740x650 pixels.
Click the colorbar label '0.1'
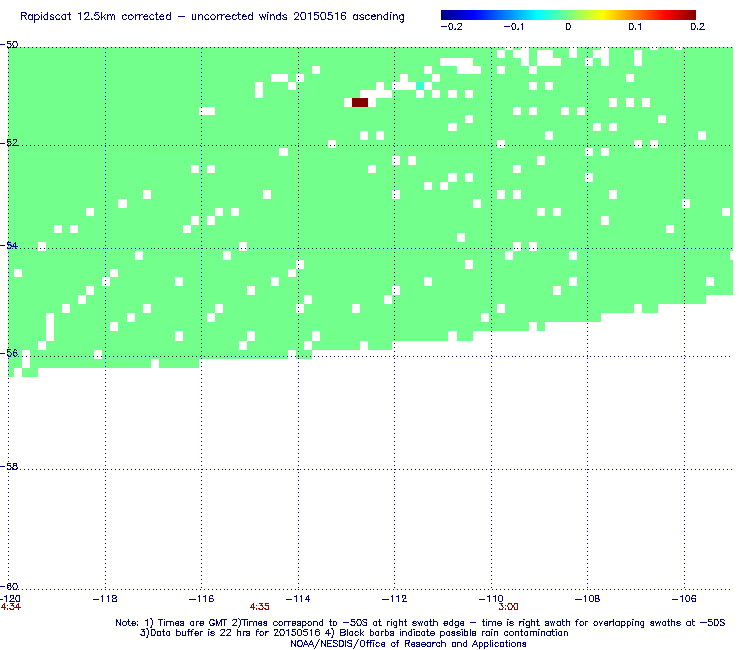[x=635, y=27]
